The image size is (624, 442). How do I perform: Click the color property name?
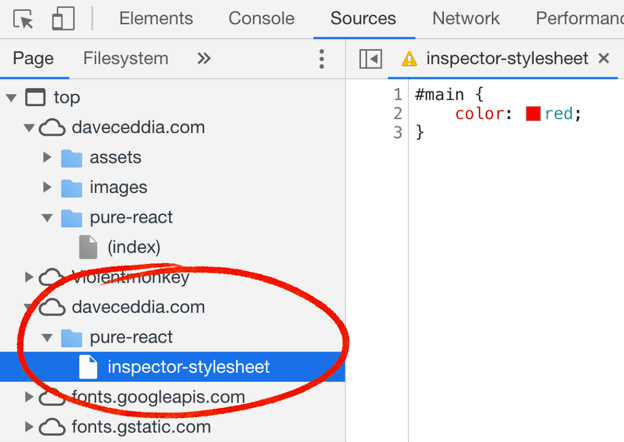480,114
